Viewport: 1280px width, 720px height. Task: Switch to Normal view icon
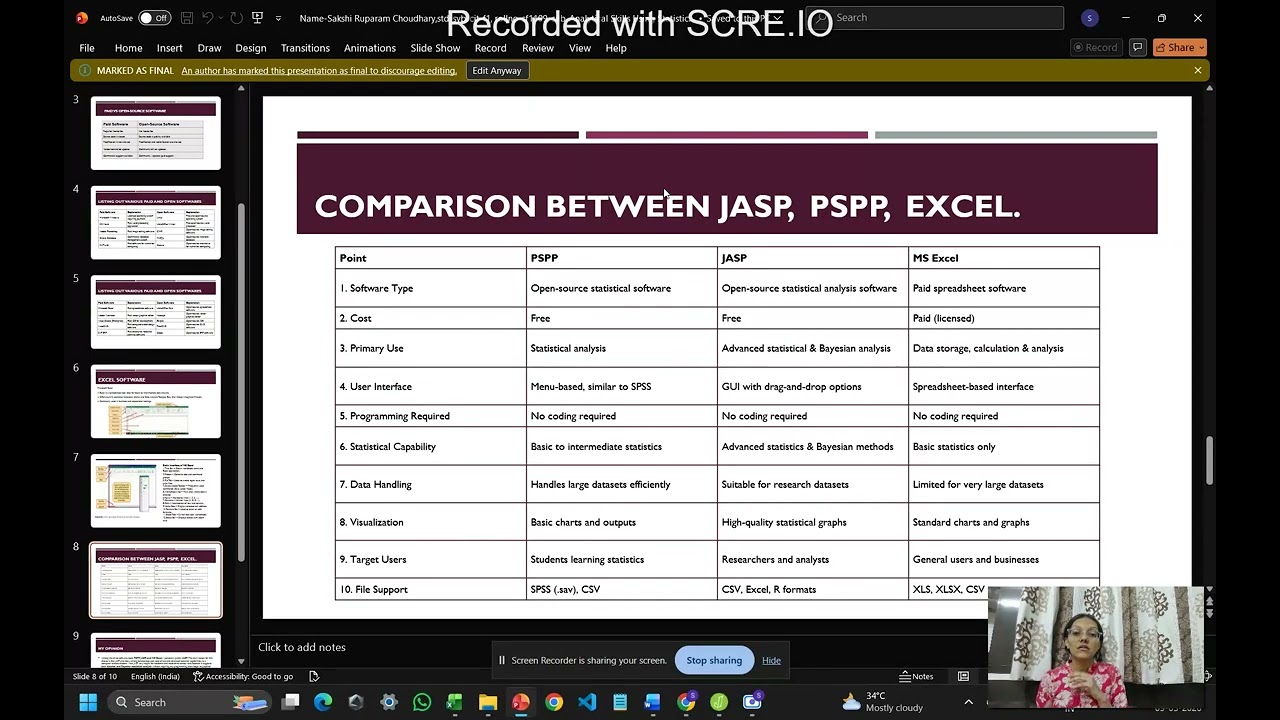point(963,677)
